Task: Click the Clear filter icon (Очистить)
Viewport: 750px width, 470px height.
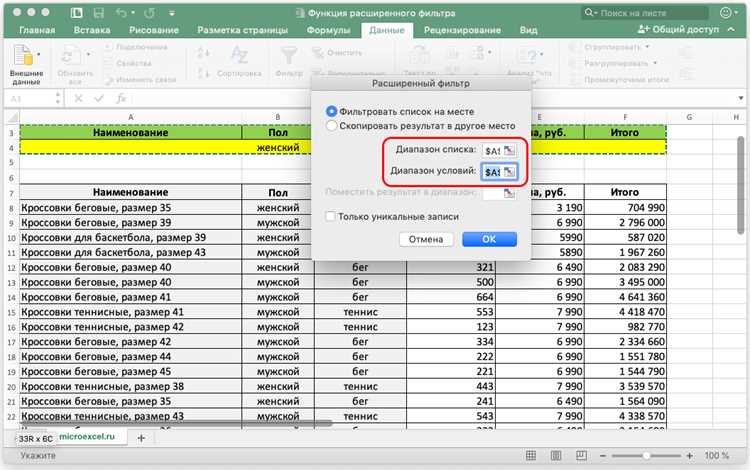Action: click(318, 52)
